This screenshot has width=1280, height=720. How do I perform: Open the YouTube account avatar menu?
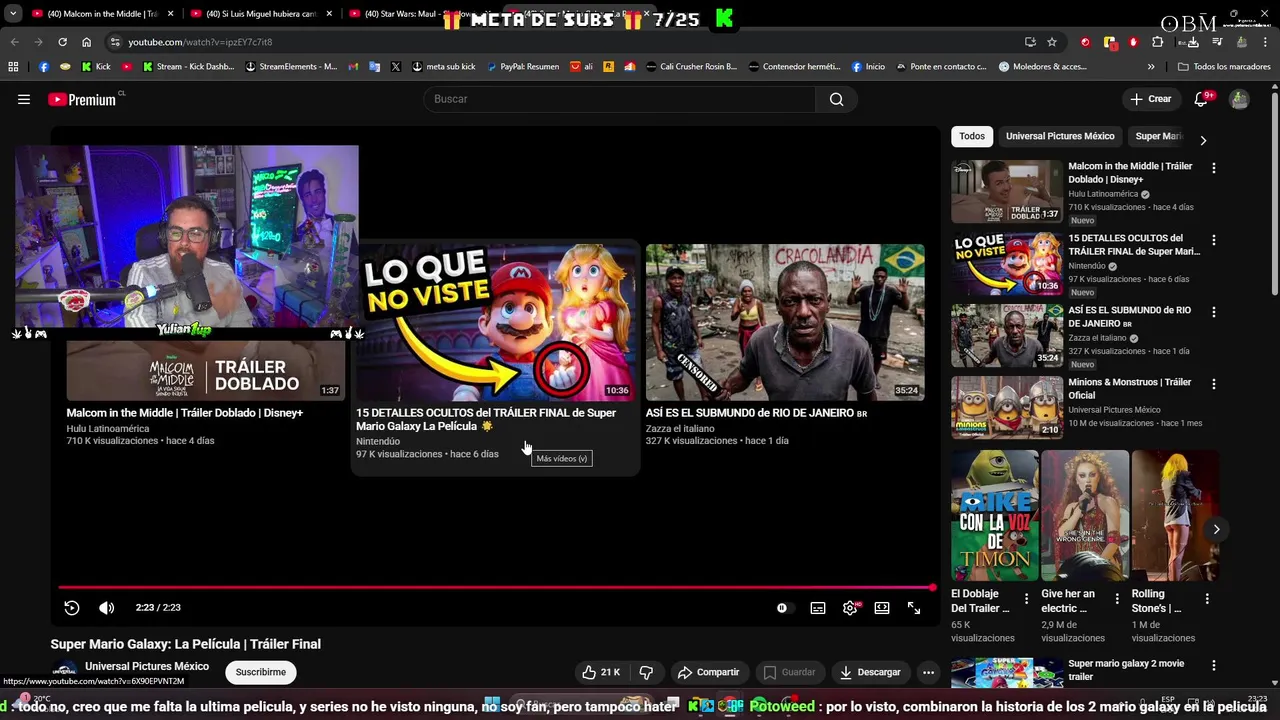click(1239, 99)
